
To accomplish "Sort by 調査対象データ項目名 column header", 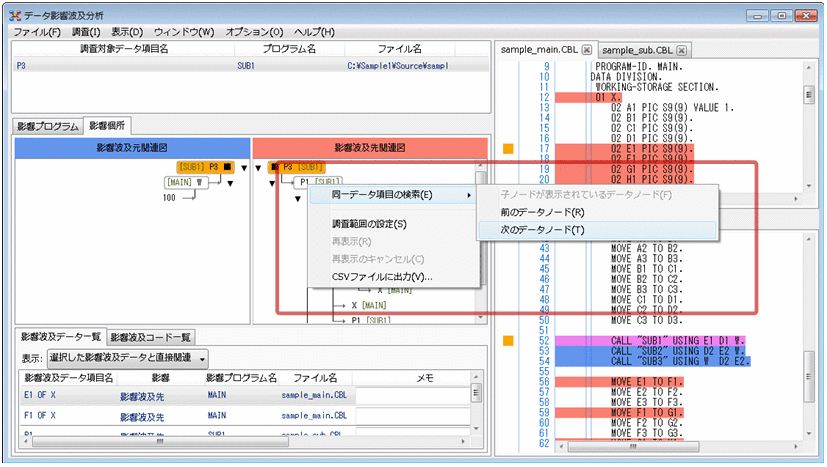I will [124, 49].
